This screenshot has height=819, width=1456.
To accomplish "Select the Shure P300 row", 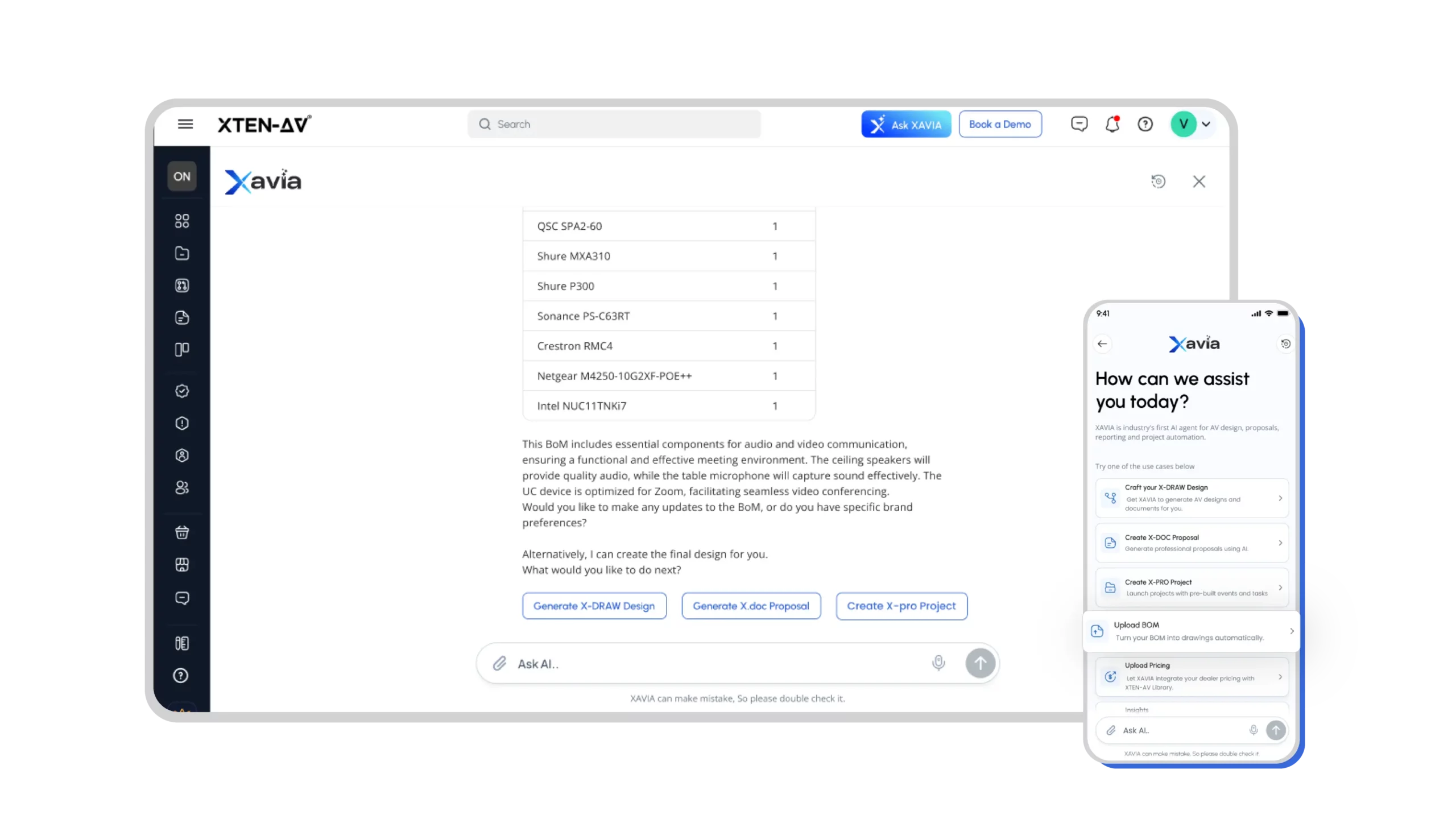I will click(668, 286).
